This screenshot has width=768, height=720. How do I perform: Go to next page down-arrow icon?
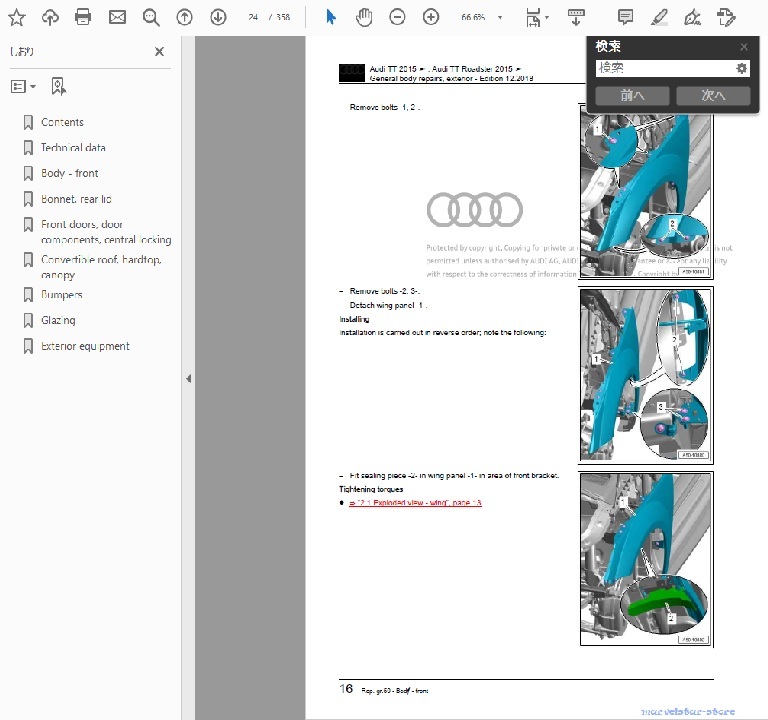pyautogui.click(x=218, y=18)
